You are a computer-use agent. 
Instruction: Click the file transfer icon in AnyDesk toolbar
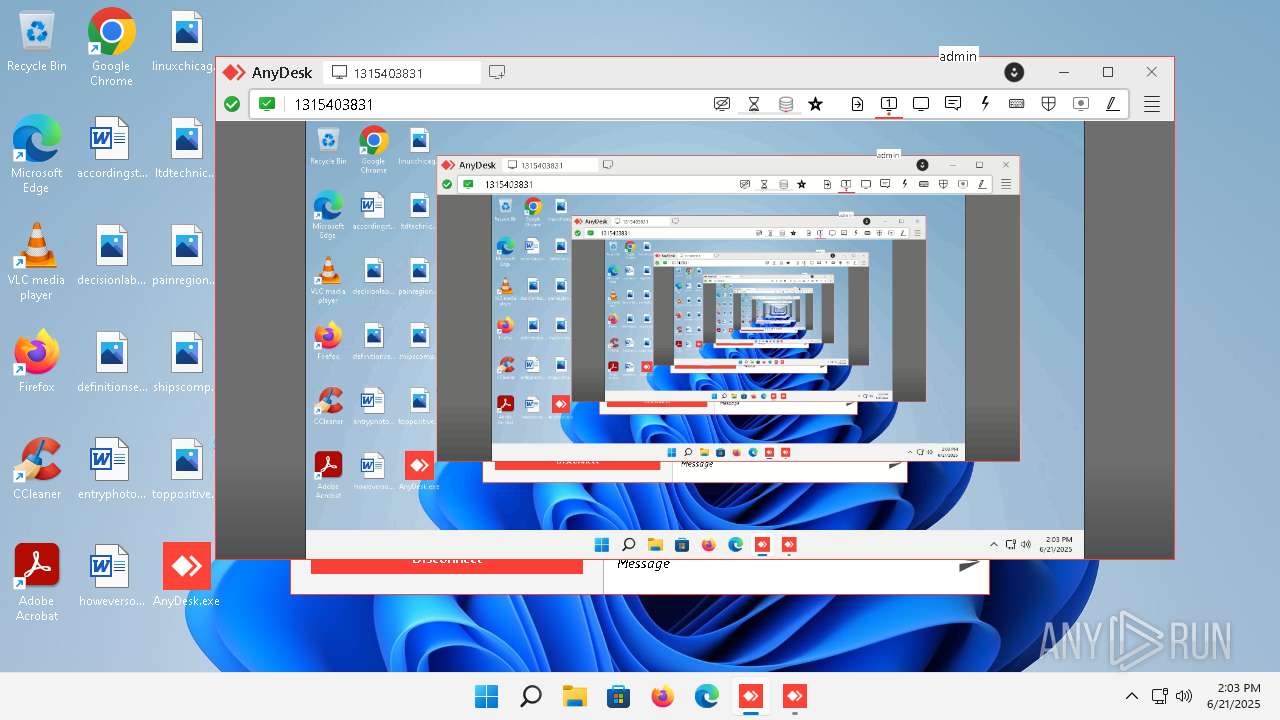pos(857,104)
